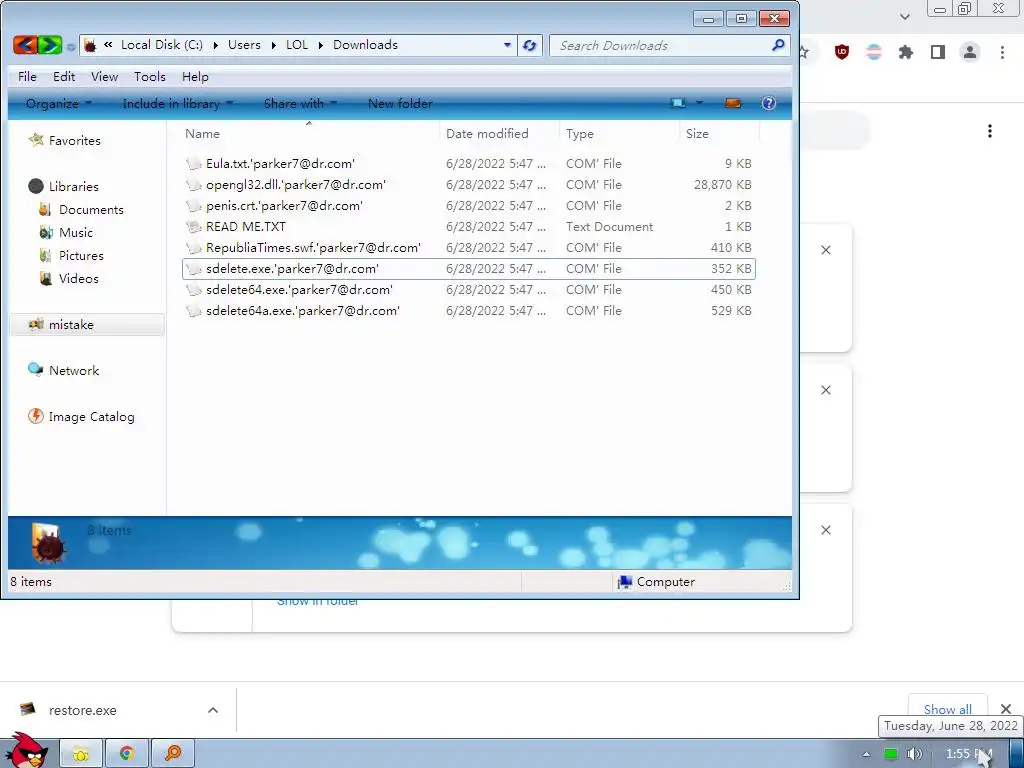1024x768 pixels.
Task: Click the search magnifier icon in Explorer
Action: [777, 45]
